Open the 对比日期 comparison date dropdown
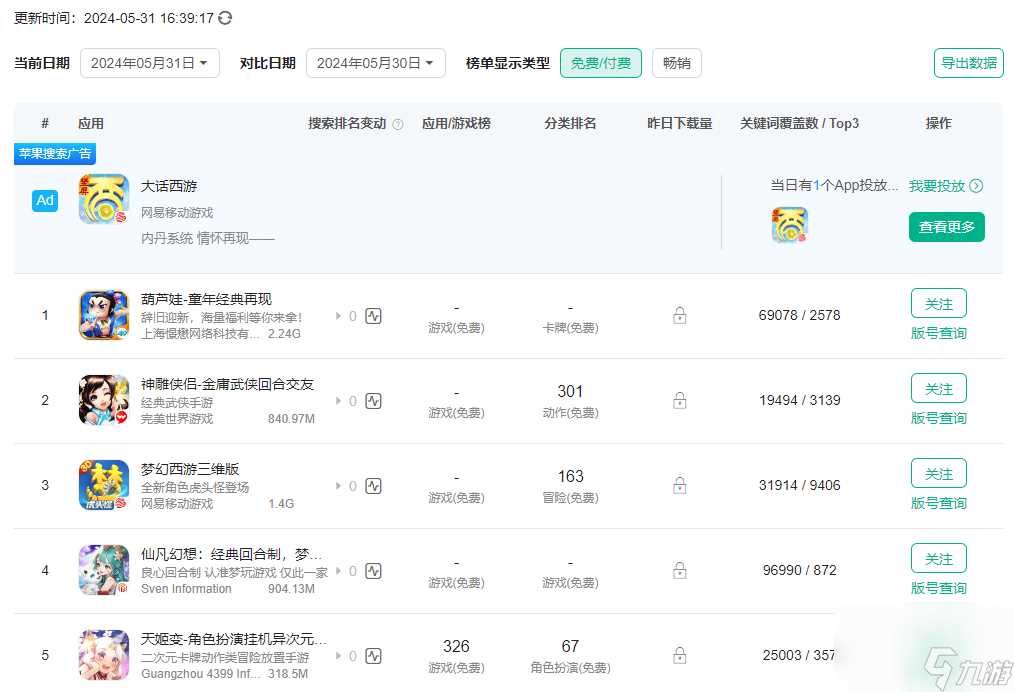Screen dimensions: 1014x692 pyautogui.click(x=376, y=62)
